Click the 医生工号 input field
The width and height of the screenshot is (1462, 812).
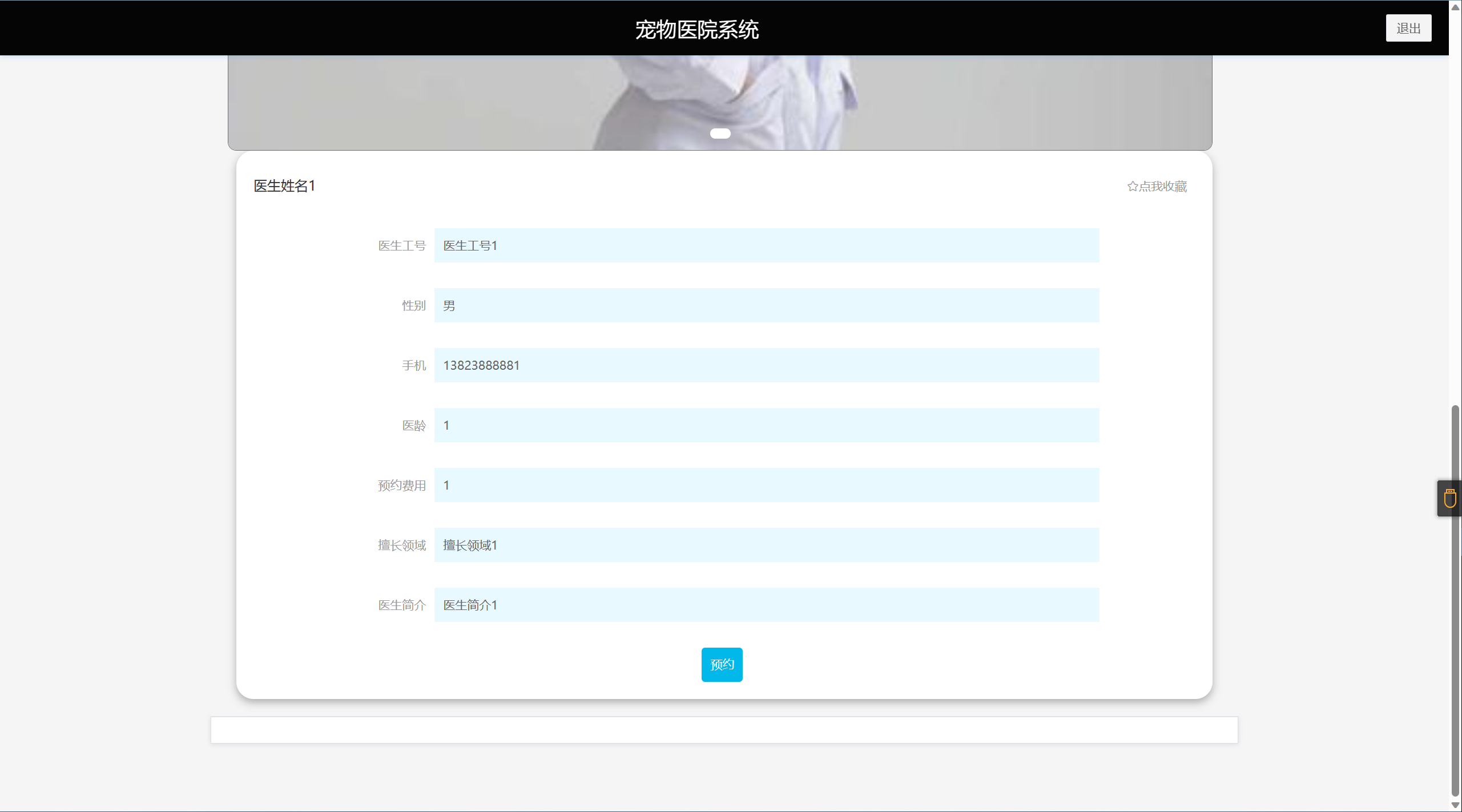click(x=766, y=245)
